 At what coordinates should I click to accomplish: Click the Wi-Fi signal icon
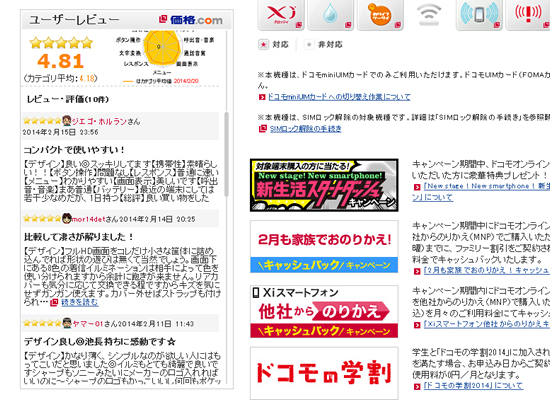(x=429, y=15)
